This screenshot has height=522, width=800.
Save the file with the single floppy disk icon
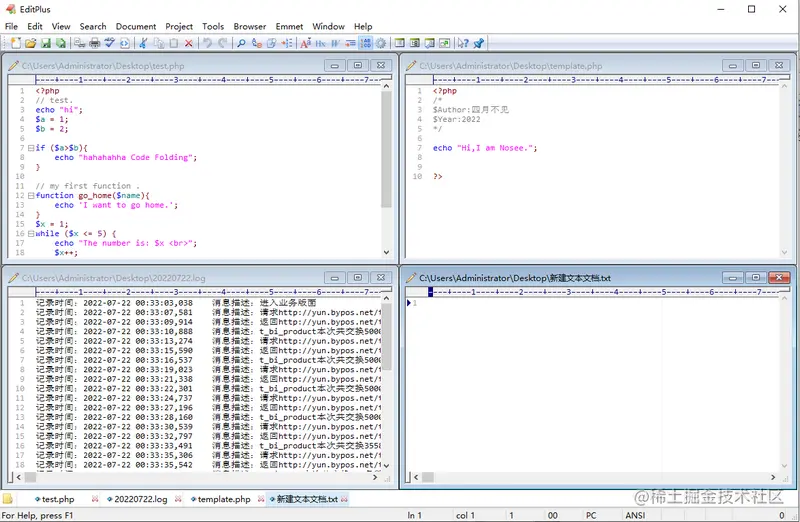pyautogui.click(x=46, y=43)
